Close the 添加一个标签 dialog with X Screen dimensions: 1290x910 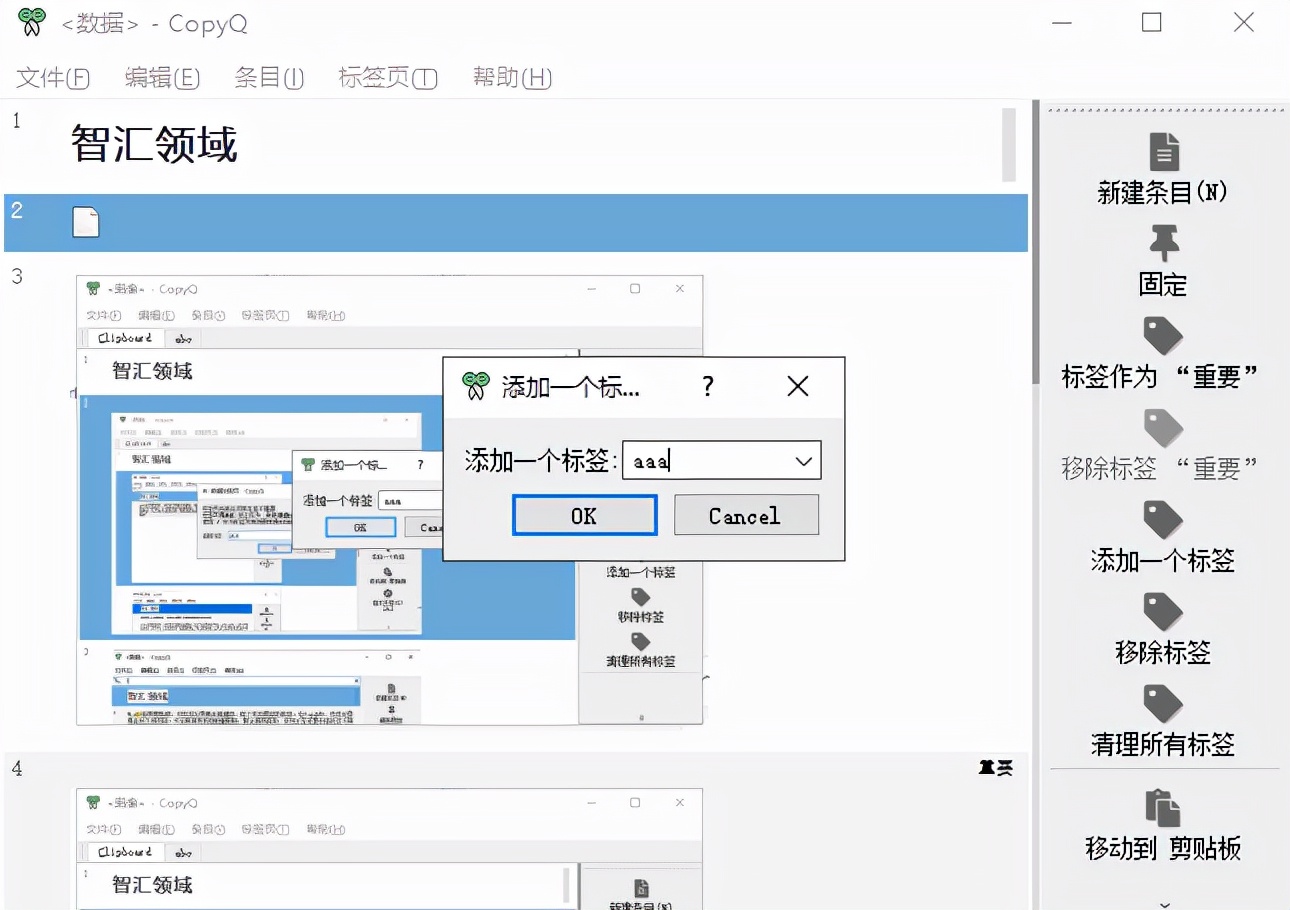(797, 386)
